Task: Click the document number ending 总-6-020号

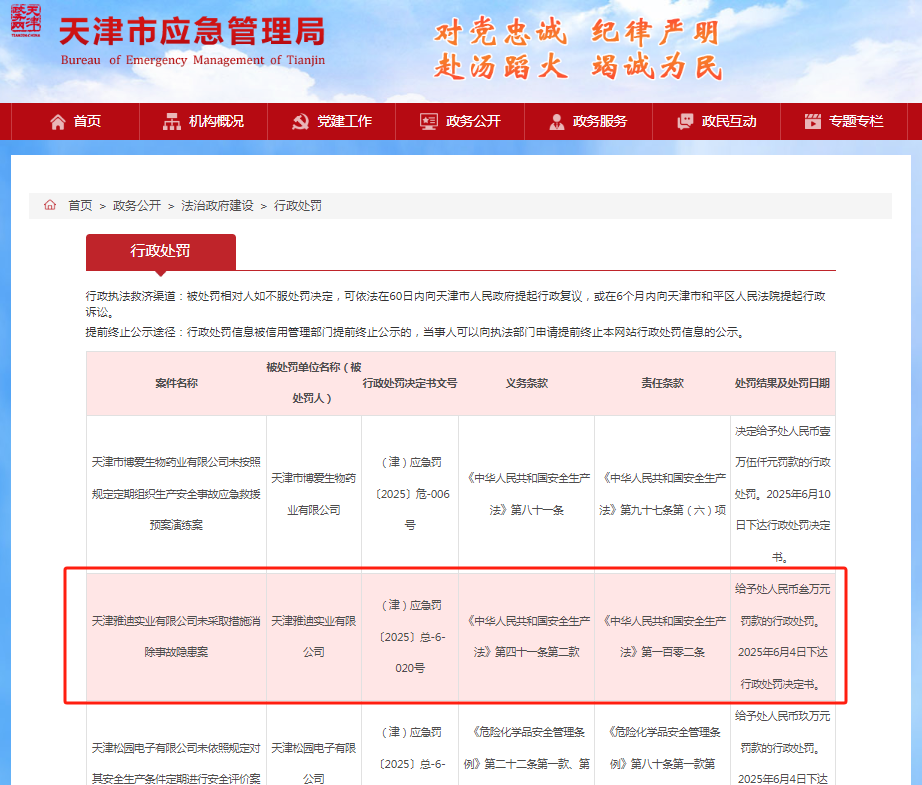Action: tap(410, 636)
